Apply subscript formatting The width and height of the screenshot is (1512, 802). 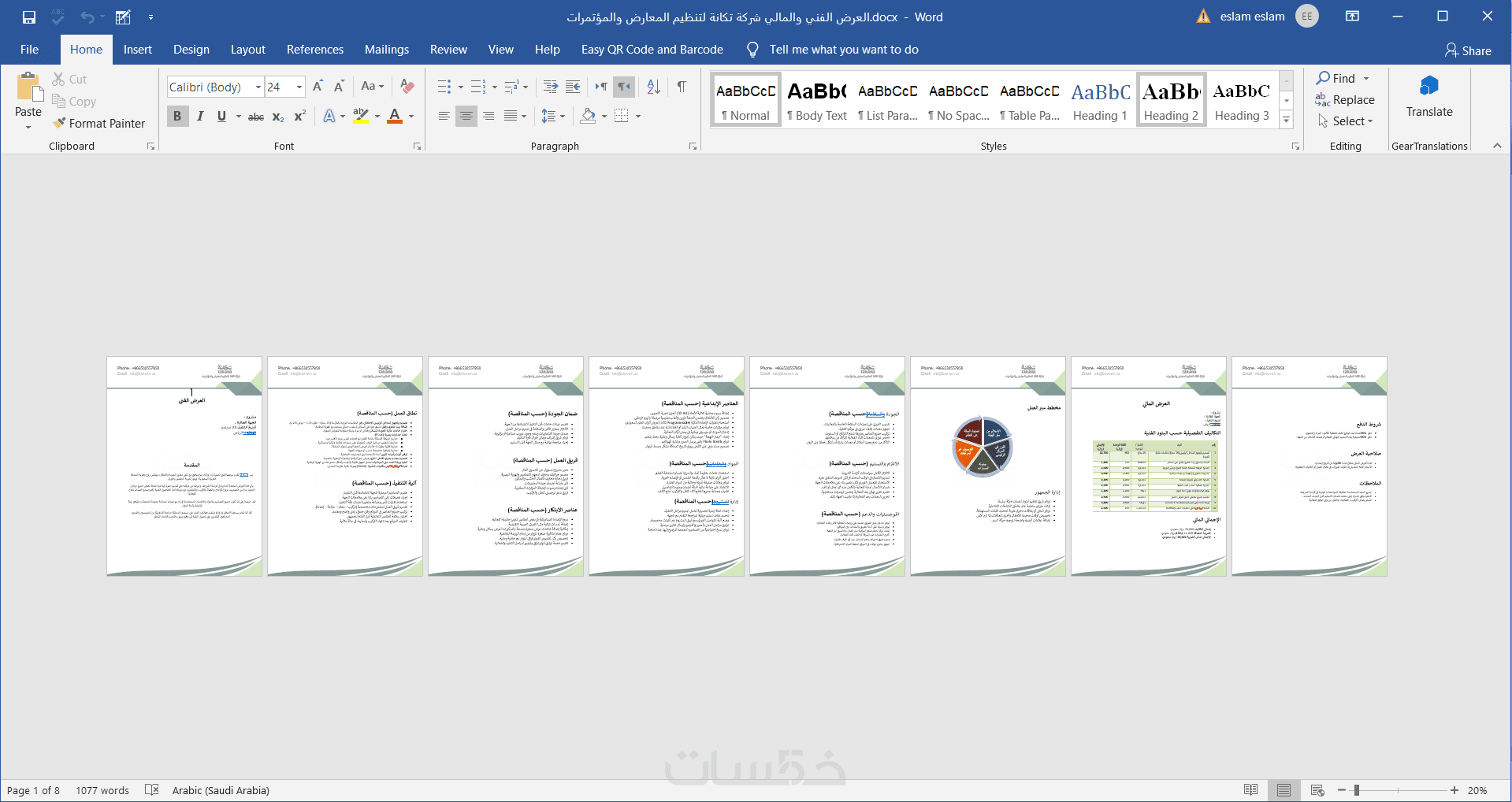pos(278,117)
